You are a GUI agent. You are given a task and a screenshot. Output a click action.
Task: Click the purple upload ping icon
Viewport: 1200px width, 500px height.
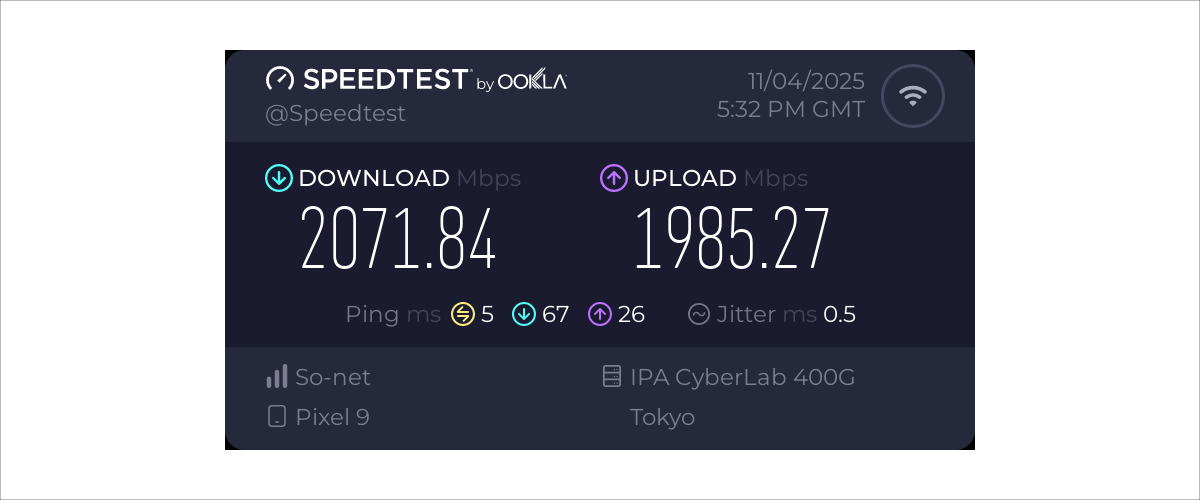pos(600,315)
